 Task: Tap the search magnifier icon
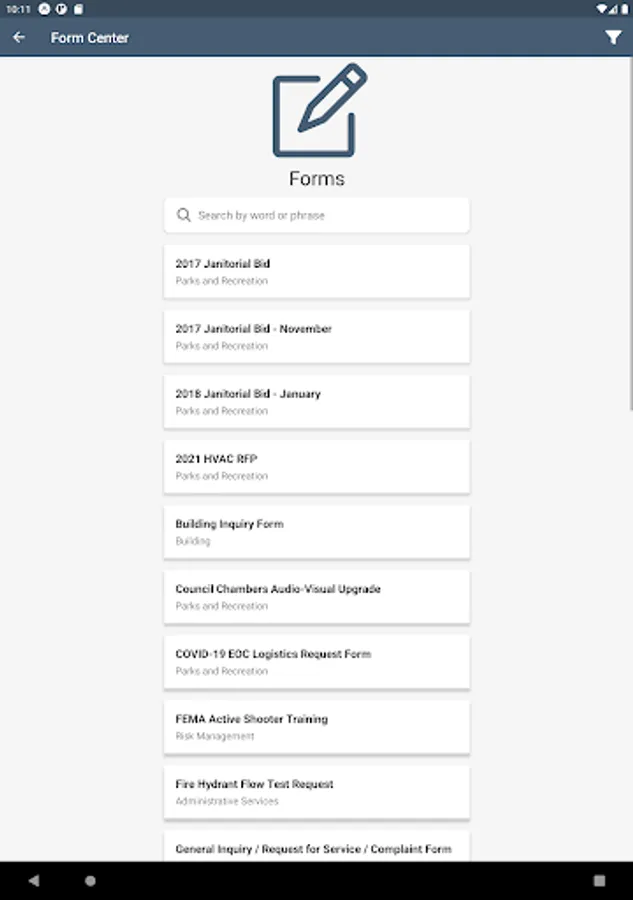tap(183, 215)
